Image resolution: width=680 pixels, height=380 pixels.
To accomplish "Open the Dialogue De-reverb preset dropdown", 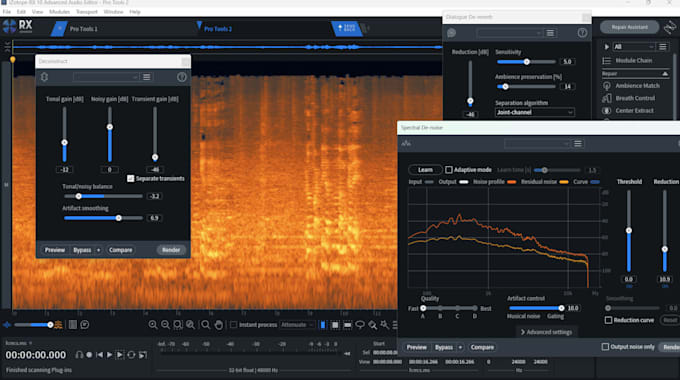I will click(509, 33).
